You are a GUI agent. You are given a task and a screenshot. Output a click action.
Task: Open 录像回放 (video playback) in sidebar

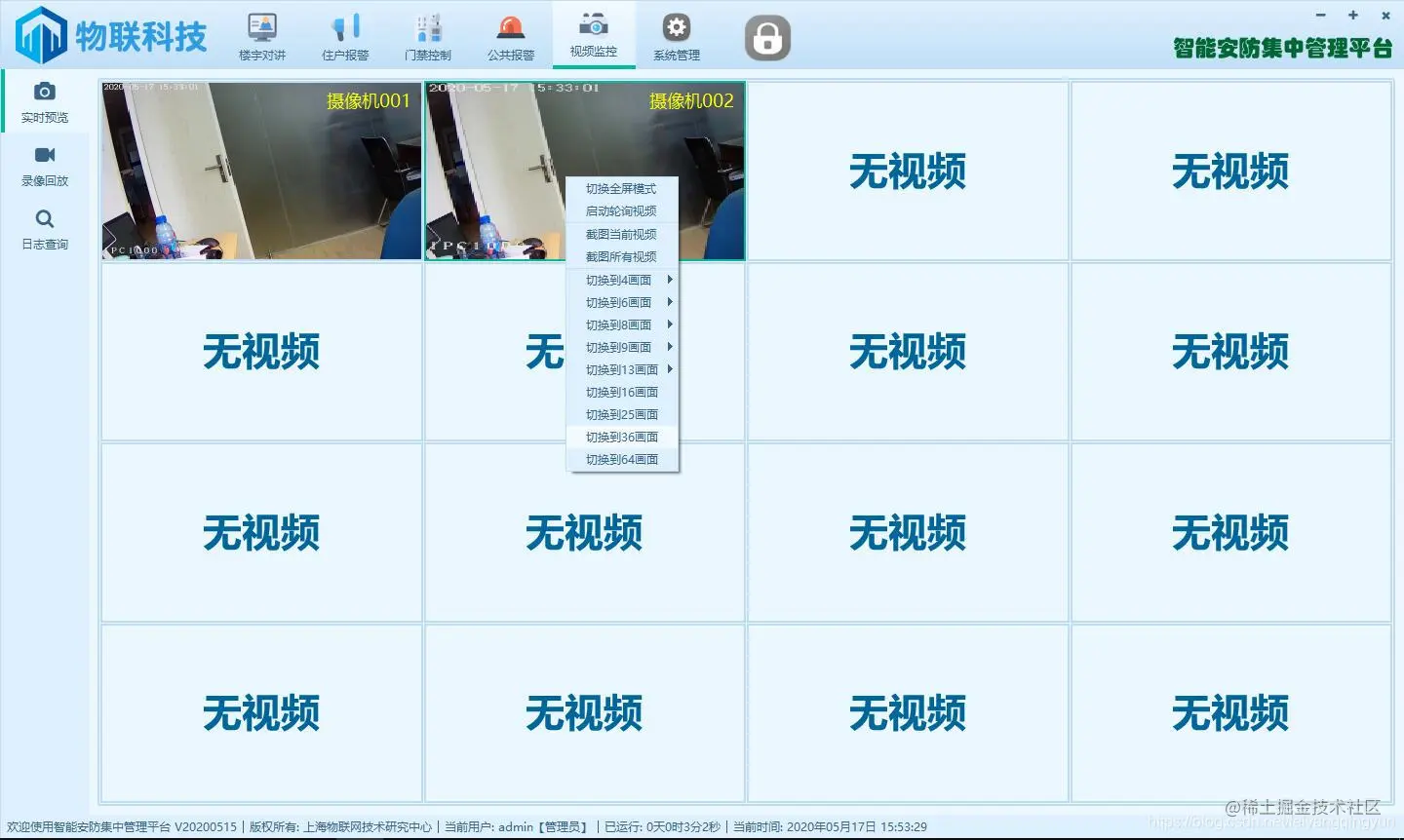point(44,166)
